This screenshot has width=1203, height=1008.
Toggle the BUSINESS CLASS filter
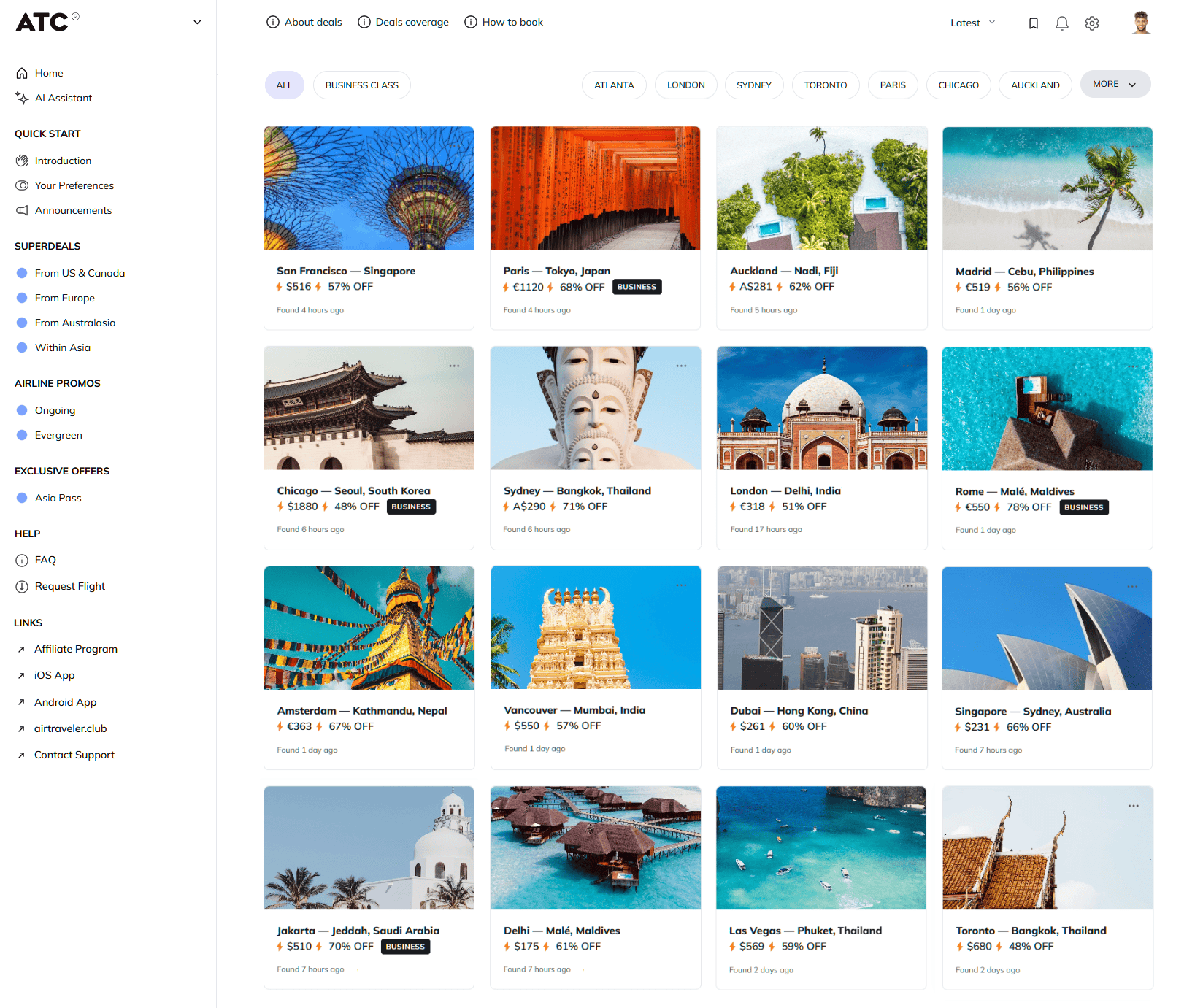coord(361,85)
